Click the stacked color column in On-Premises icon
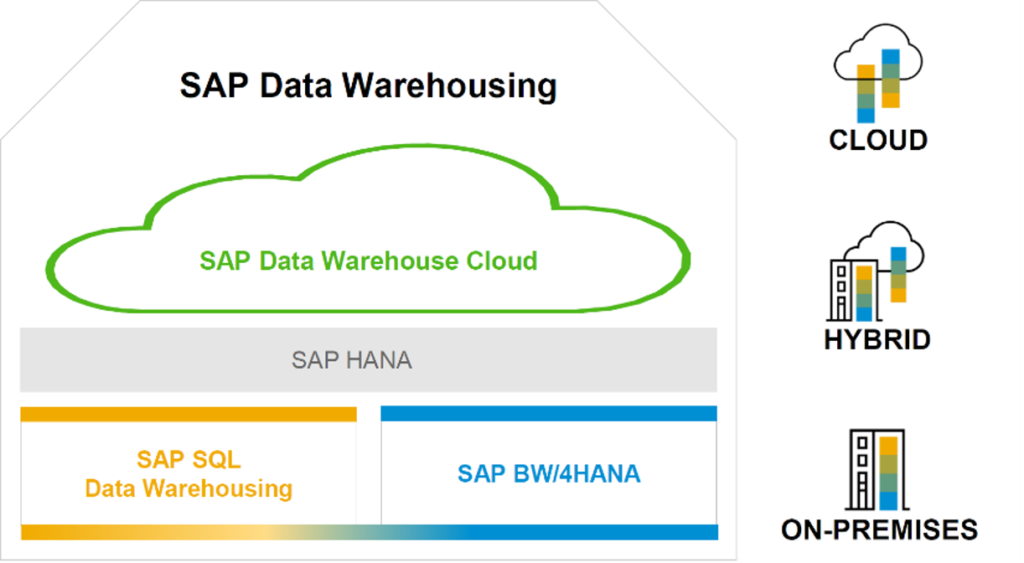 tap(888, 474)
